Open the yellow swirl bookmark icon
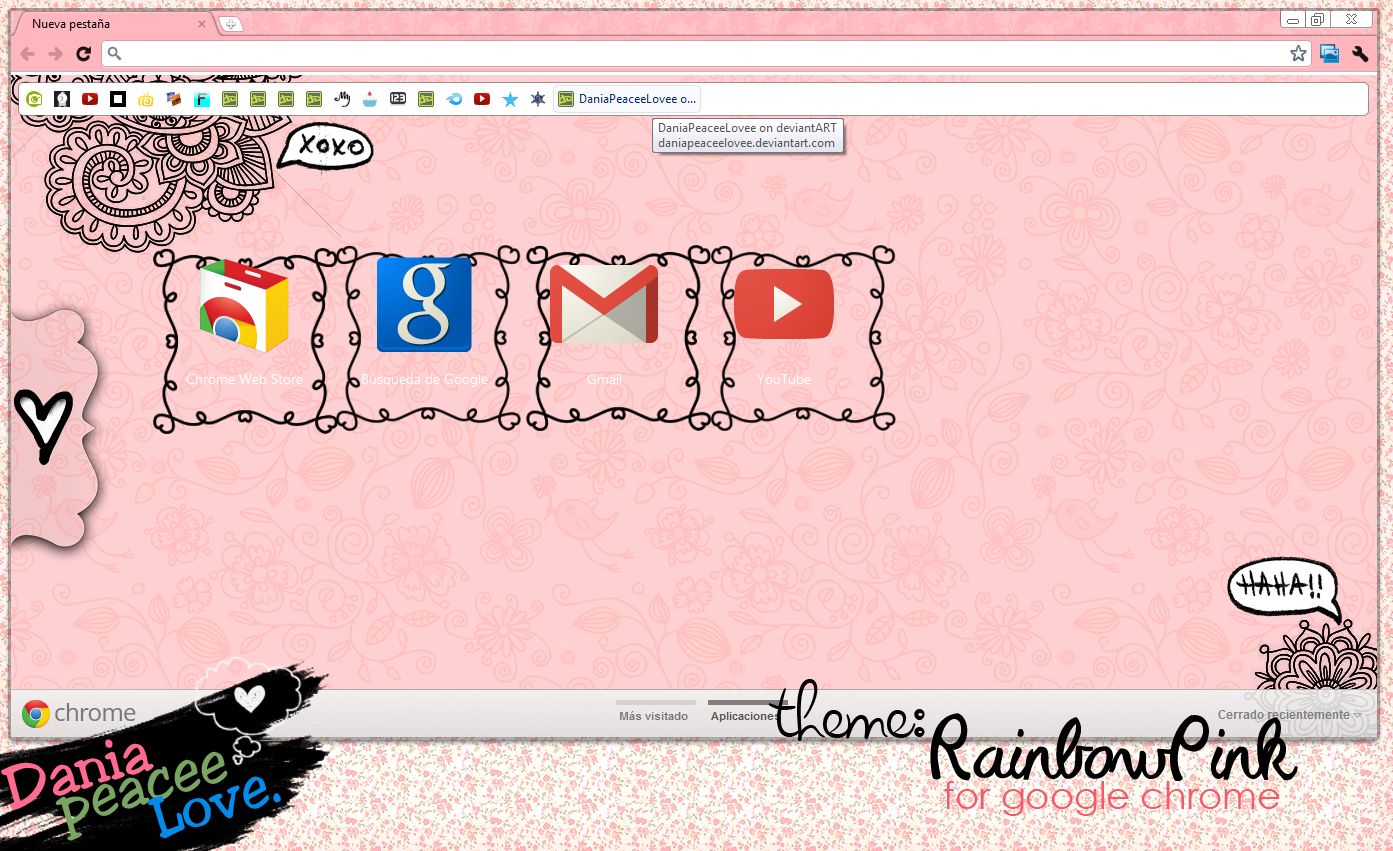This screenshot has width=1393, height=851. 146,99
